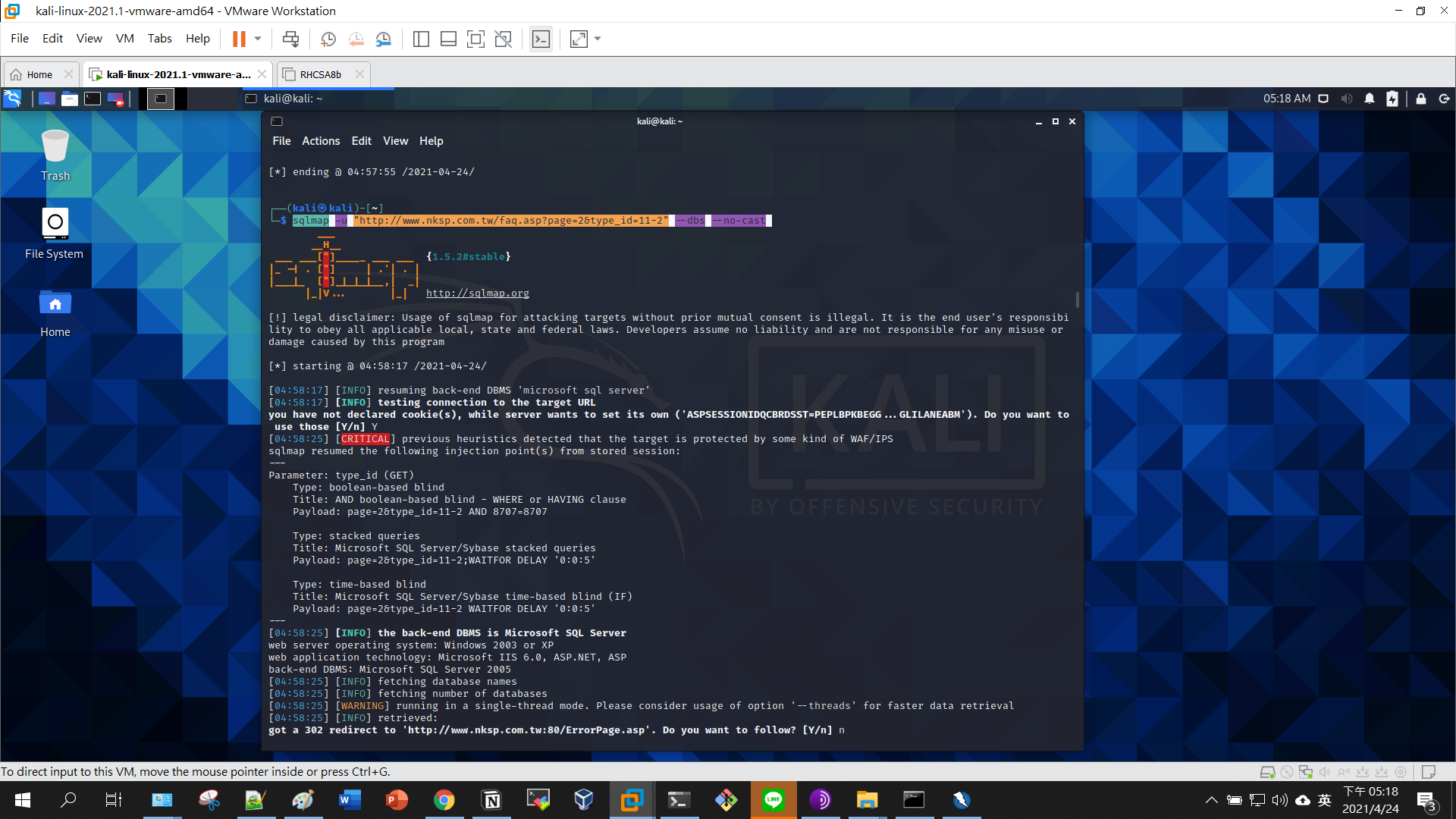Open Windows Task View
Screen dimensions: 1456x819
click(114, 800)
